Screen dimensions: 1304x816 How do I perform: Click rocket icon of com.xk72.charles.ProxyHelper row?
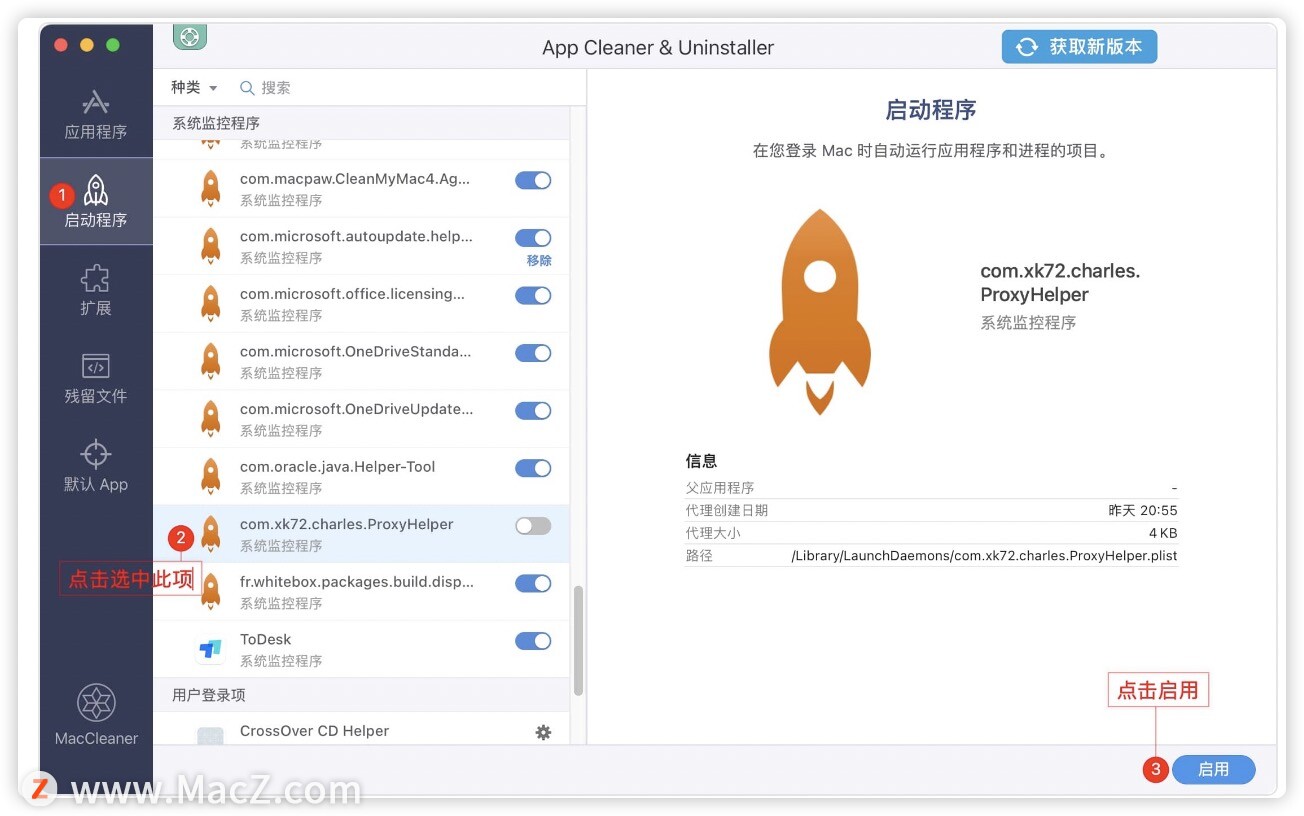210,534
